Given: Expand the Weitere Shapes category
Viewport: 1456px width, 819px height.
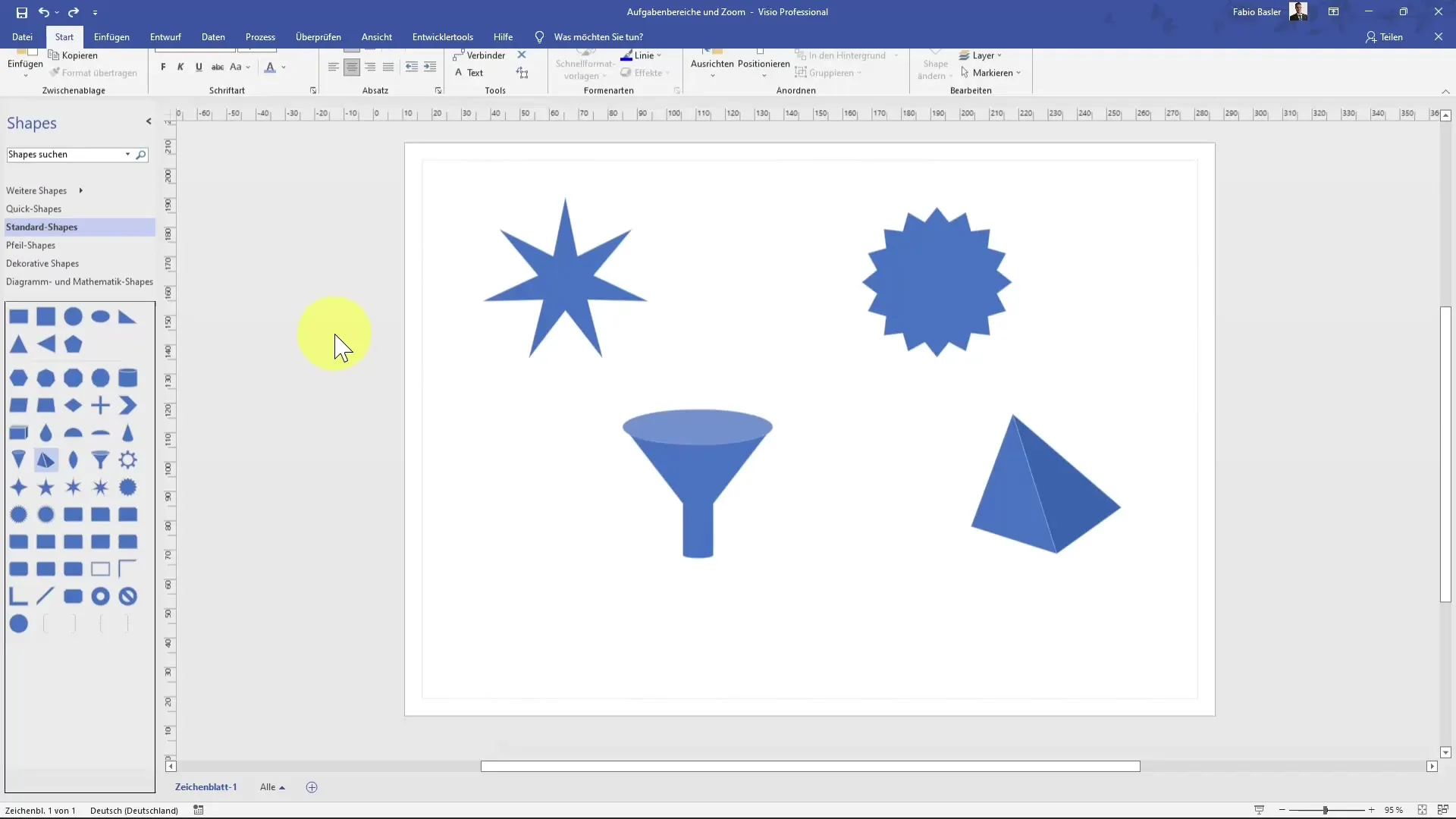Looking at the screenshot, I should tap(80, 190).
